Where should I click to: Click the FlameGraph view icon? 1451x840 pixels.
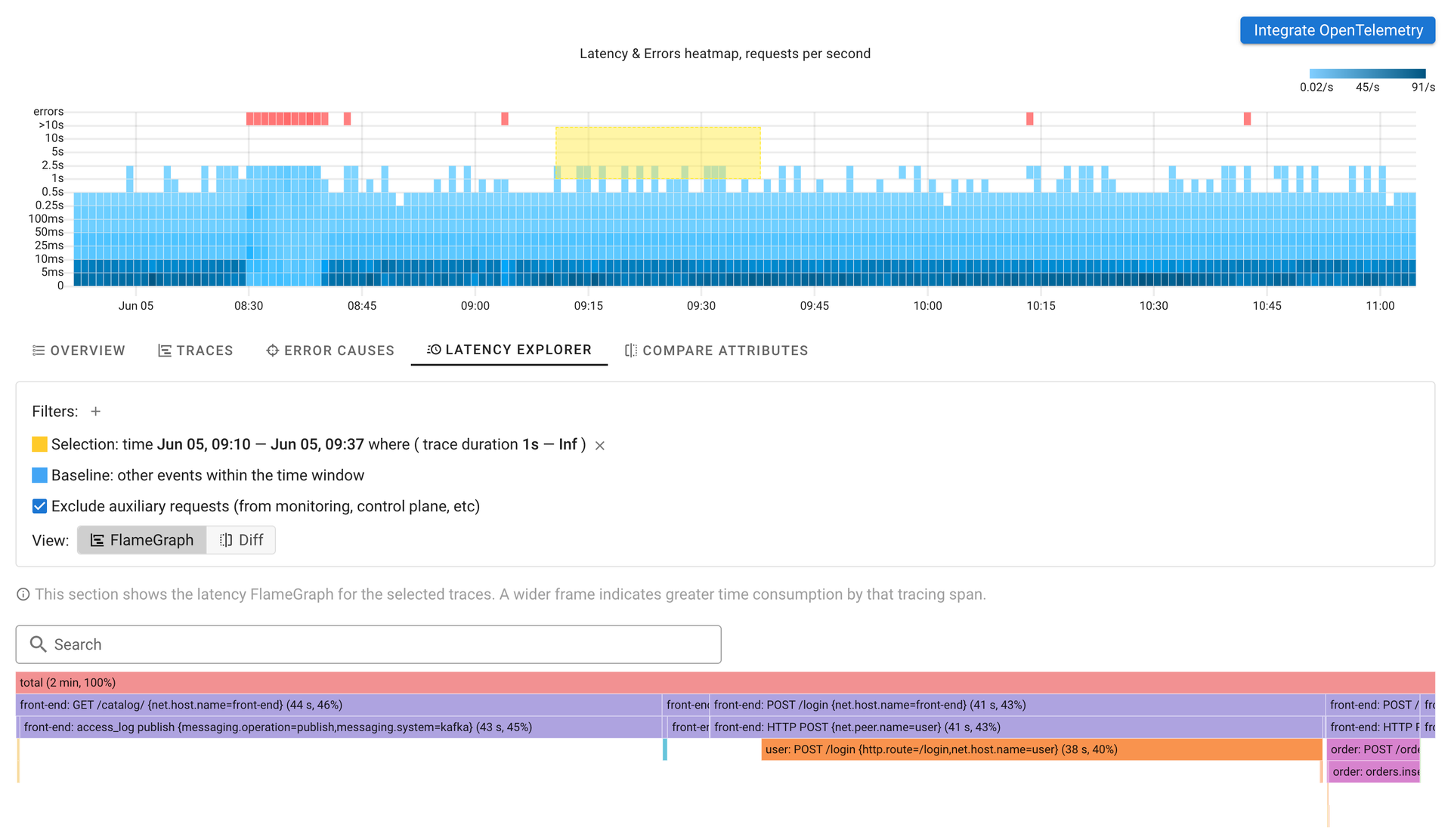point(97,540)
